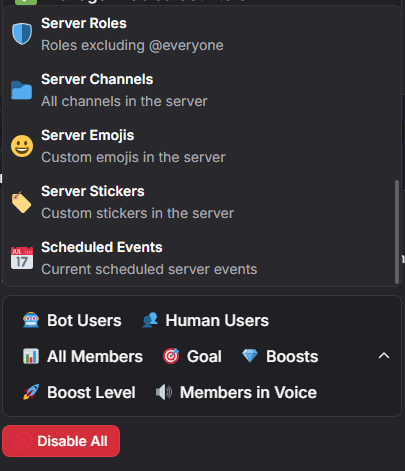Click the Members in Voice selection tag
405x471 pixels.
(236, 392)
